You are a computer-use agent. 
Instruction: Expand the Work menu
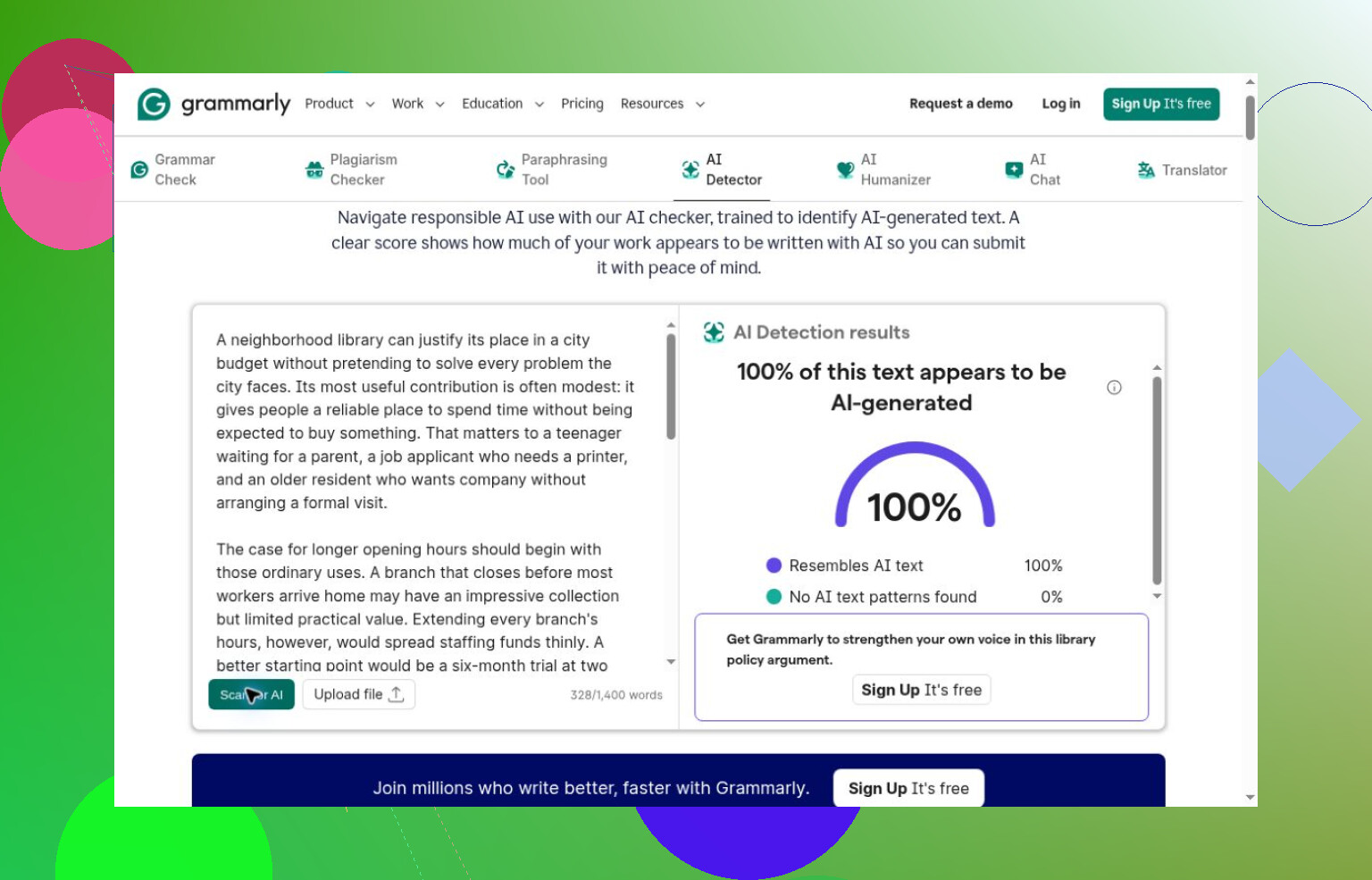tap(418, 104)
